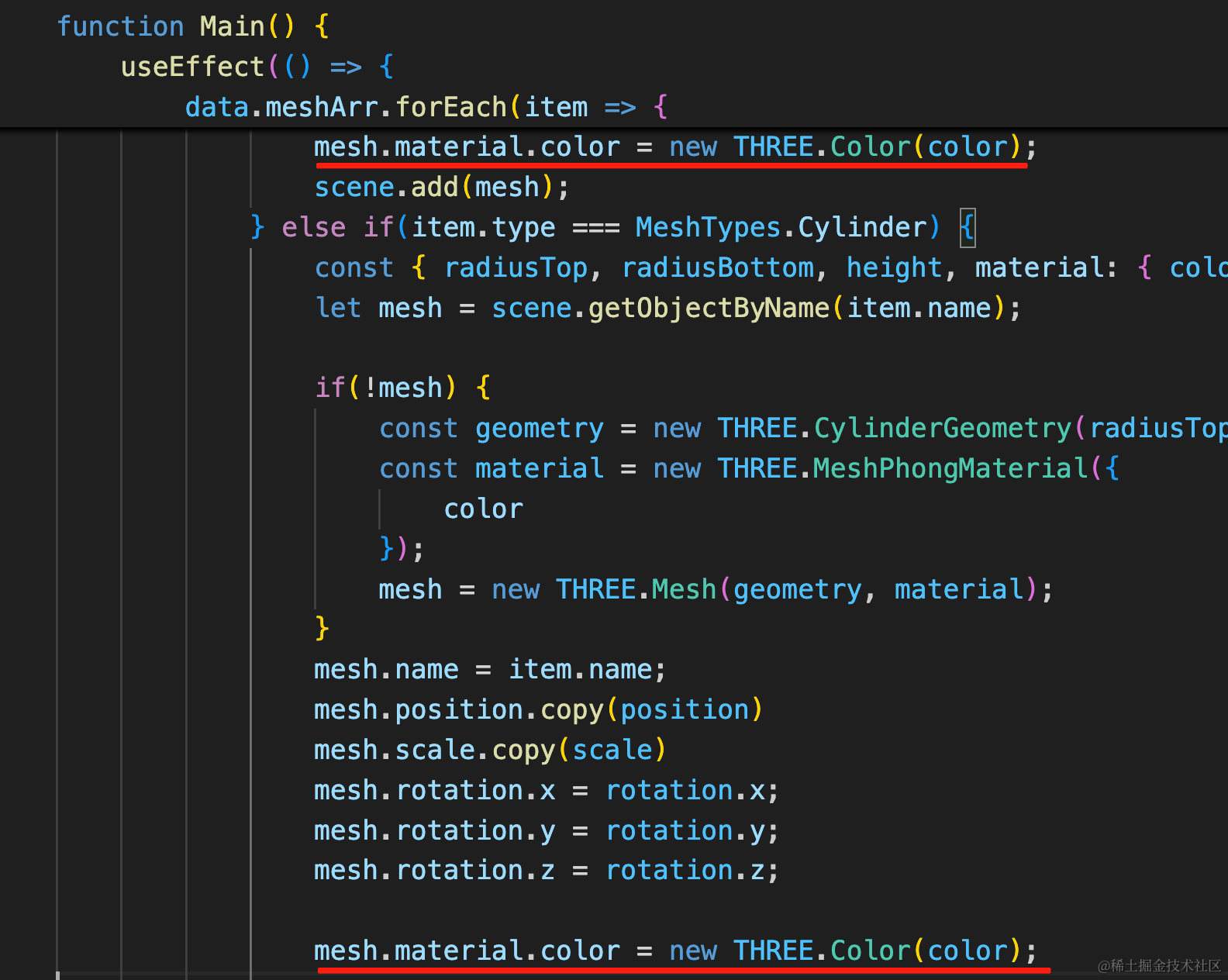Click the highlighted opening brace after MeshTypes.Cylinder
Screen dimensions: 1228x980
(968, 228)
